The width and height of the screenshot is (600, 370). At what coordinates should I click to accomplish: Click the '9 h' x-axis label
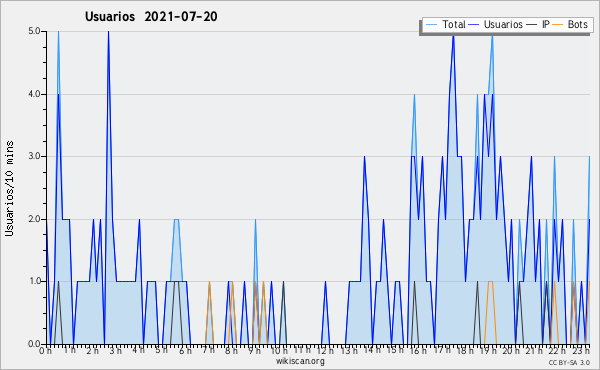click(x=254, y=351)
